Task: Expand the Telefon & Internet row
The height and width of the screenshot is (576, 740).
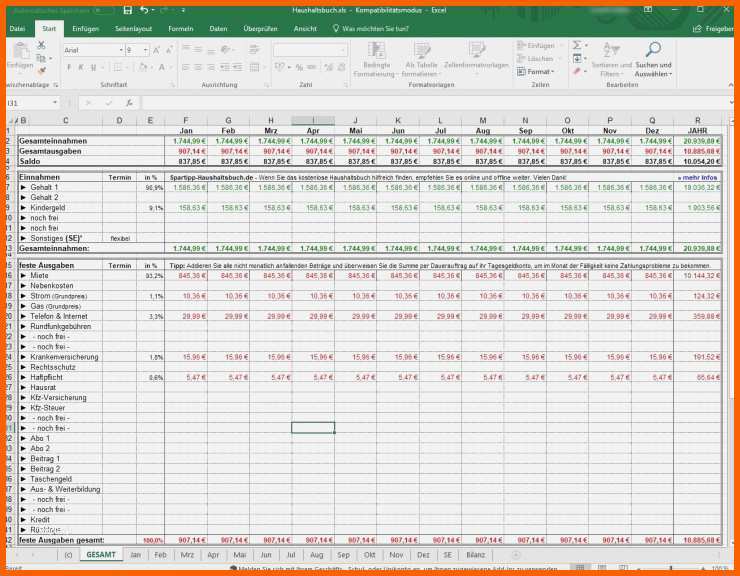Action: [23, 316]
